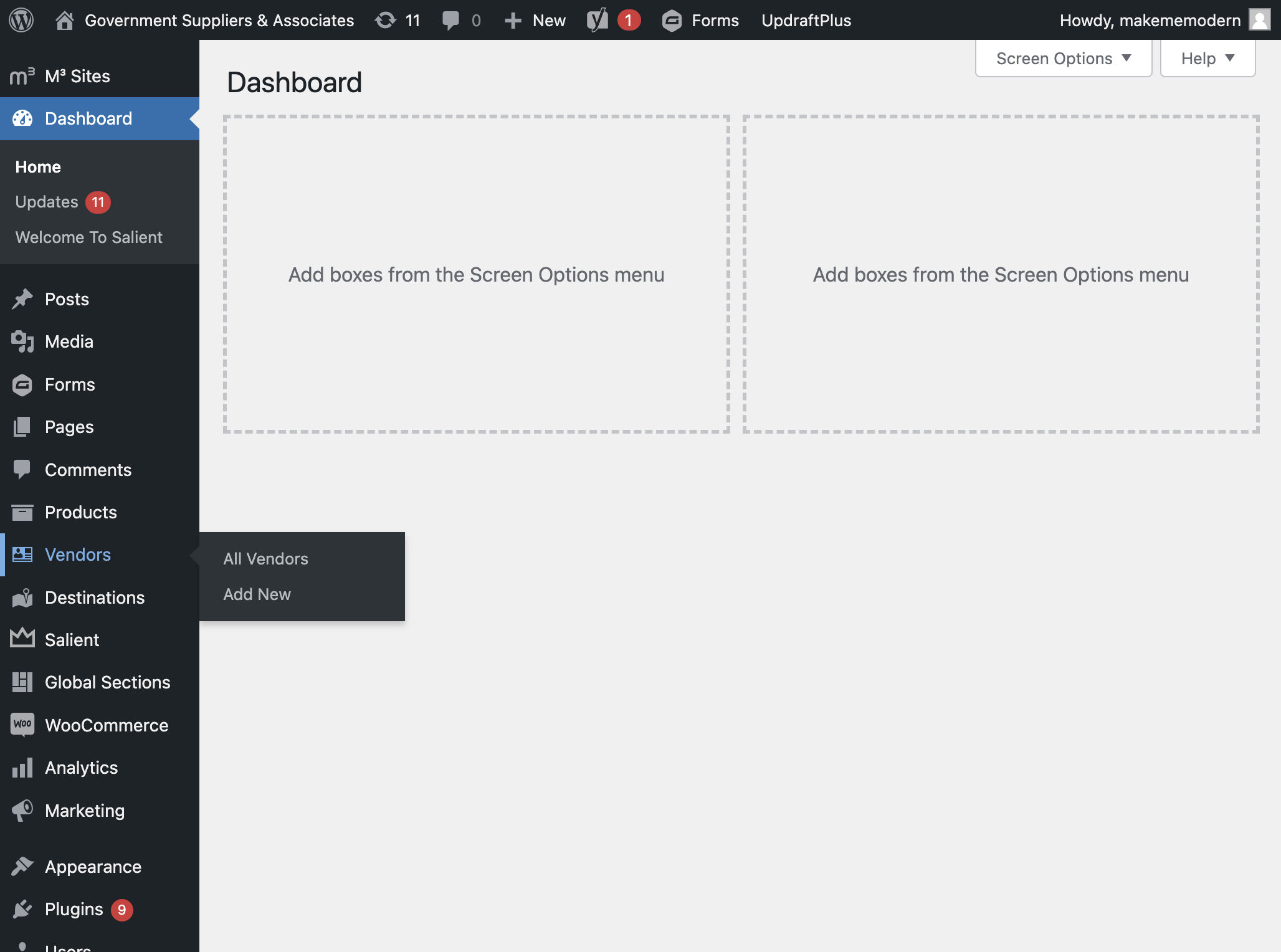The height and width of the screenshot is (952, 1281).
Task: Expand the Help dropdown tab
Action: [x=1207, y=59]
